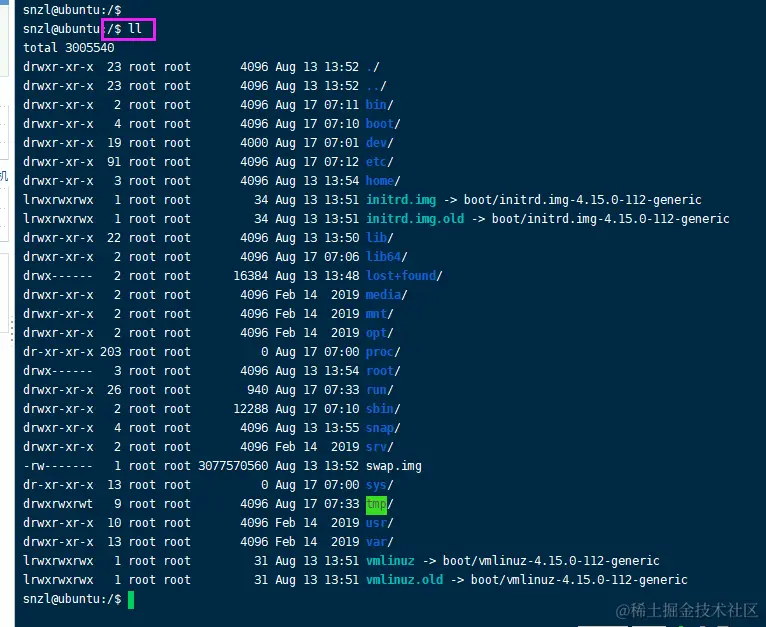
Task: Click the time 13:55 in the snap row
Action: (x=341, y=429)
